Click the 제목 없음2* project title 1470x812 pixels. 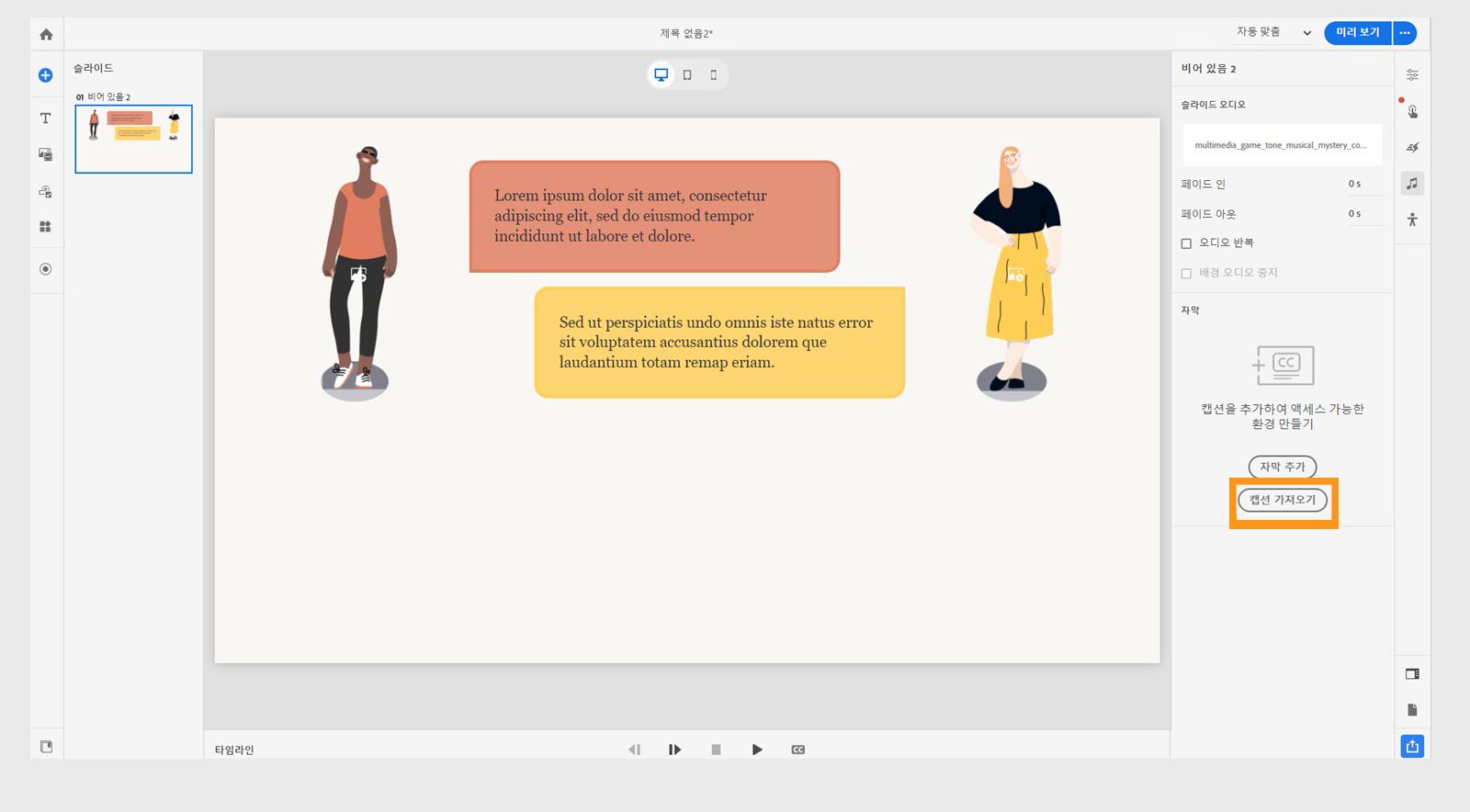pos(686,33)
